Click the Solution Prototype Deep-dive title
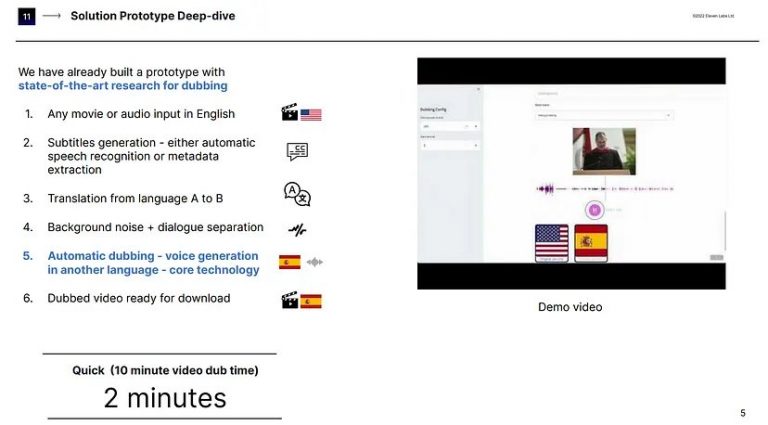Viewport: 768px width, 425px height. click(x=153, y=16)
